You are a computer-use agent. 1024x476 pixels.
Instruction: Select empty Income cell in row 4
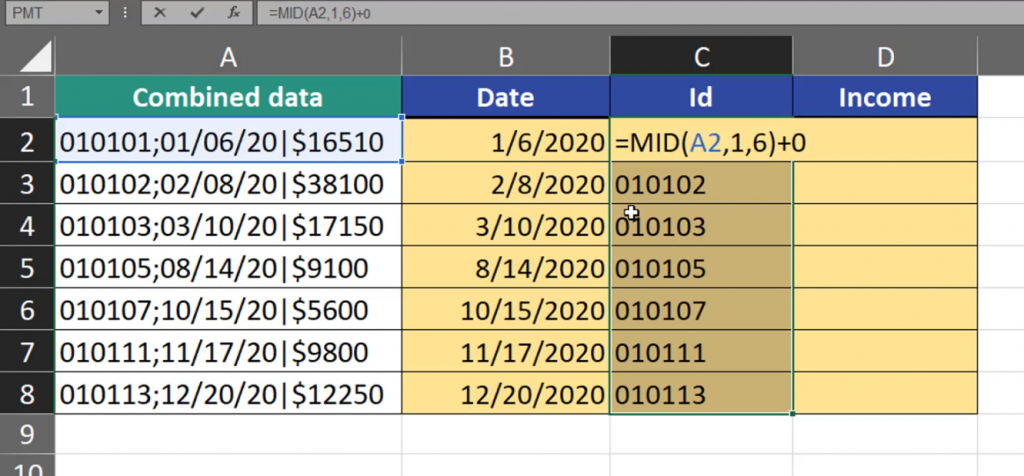pos(884,227)
